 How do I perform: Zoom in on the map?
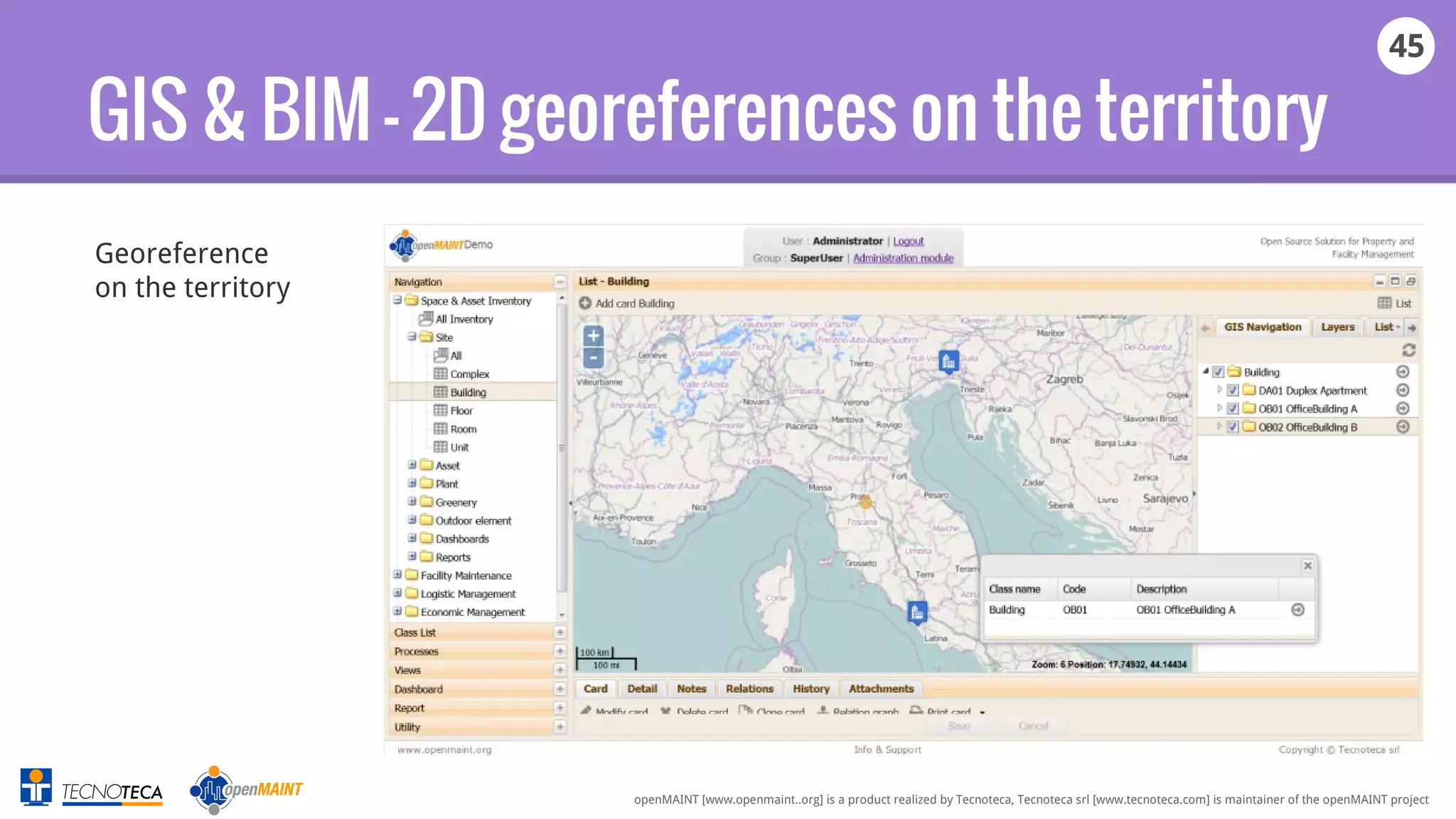click(x=593, y=336)
